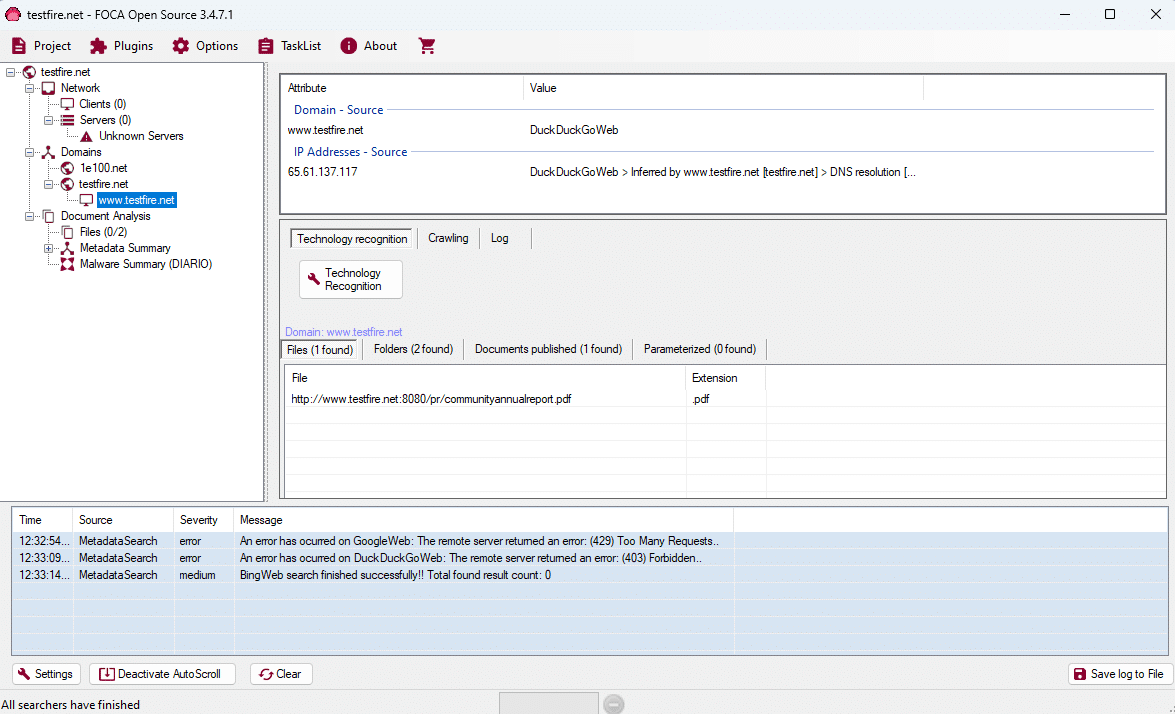Viewport: 1175px width, 714px height.
Task: Save log to File
Action: tap(1119, 674)
